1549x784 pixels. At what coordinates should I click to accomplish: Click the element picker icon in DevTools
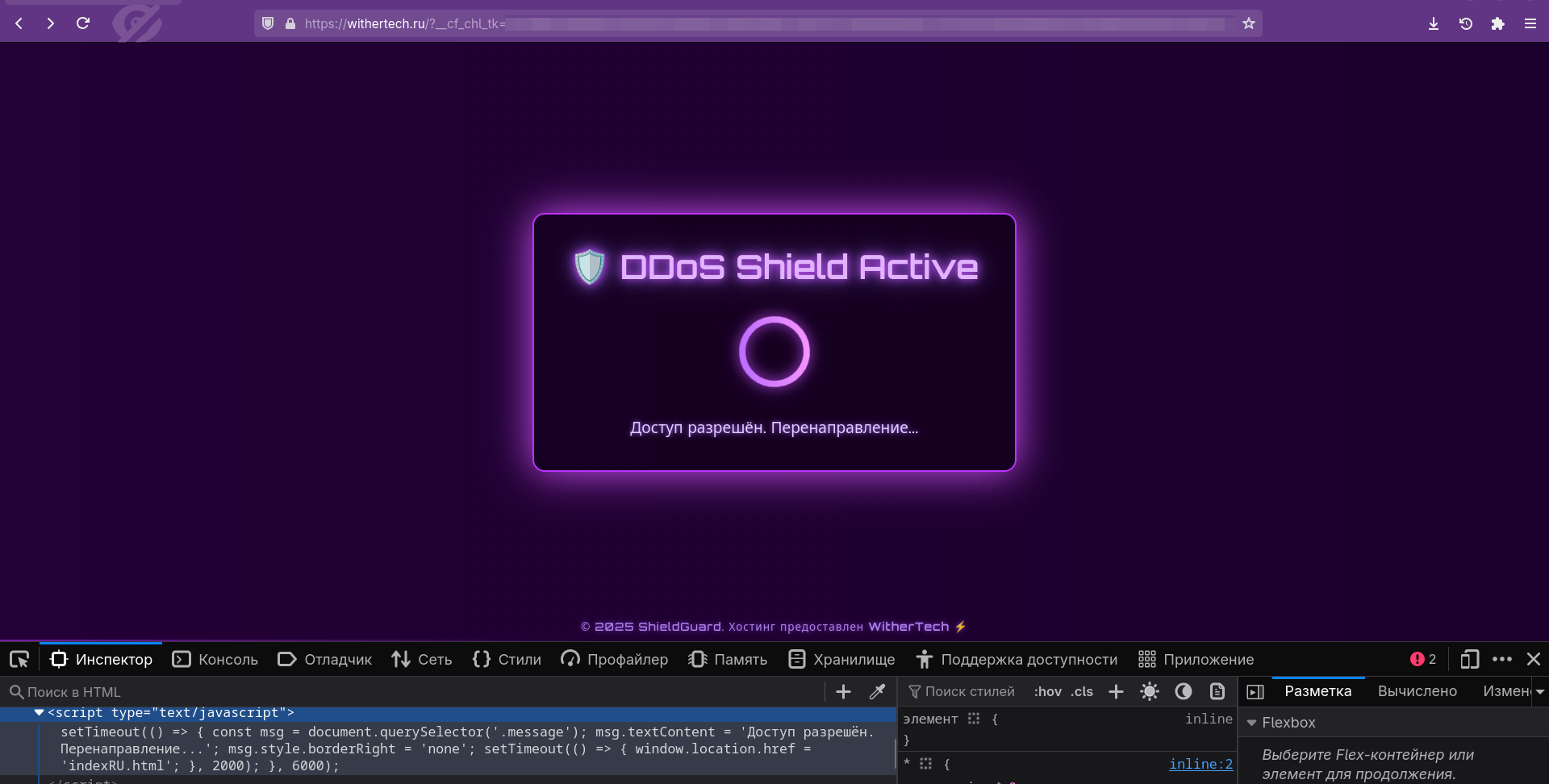(x=19, y=660)
